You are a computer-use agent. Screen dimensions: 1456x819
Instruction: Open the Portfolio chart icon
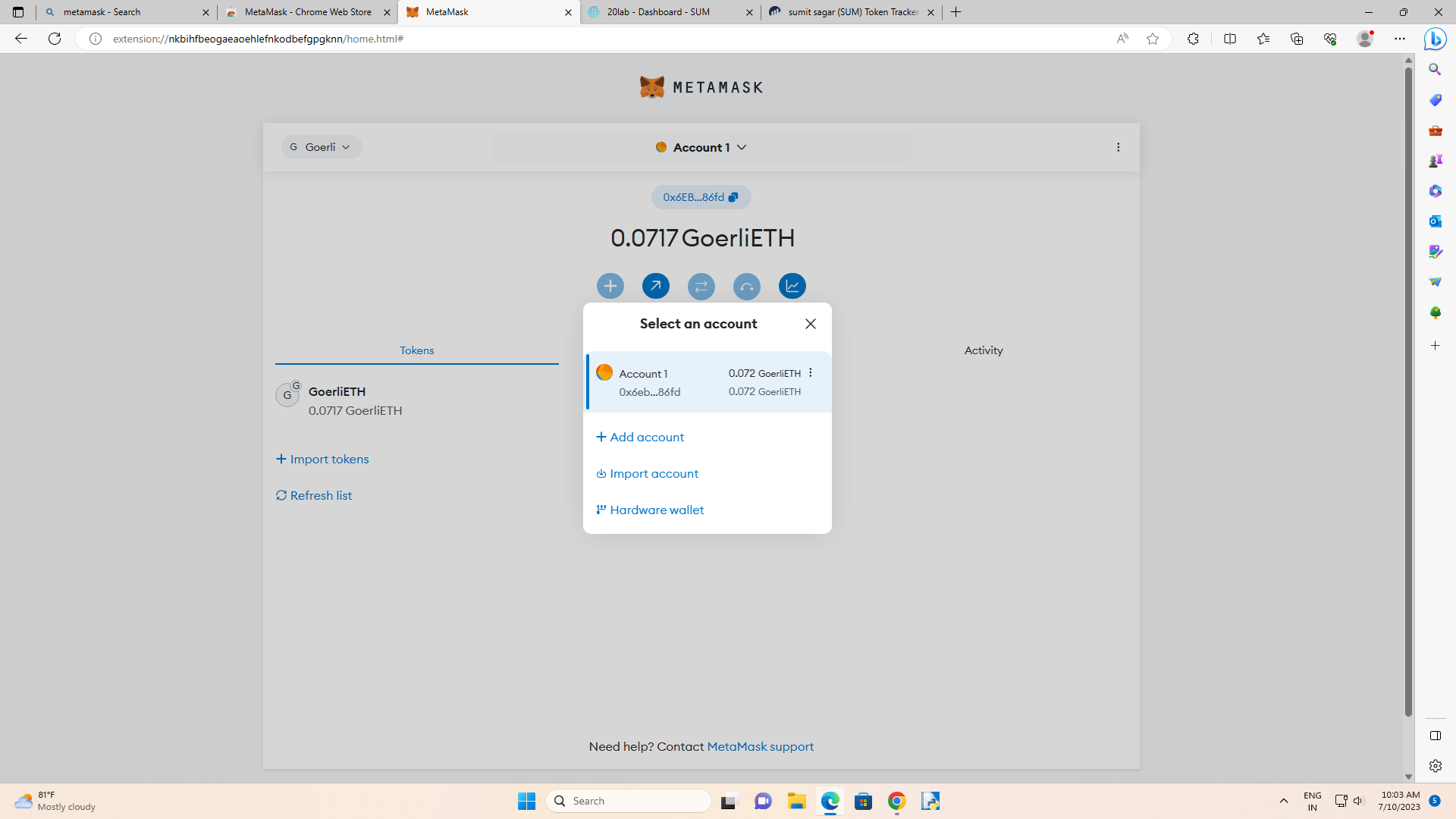tap(792, 286)
